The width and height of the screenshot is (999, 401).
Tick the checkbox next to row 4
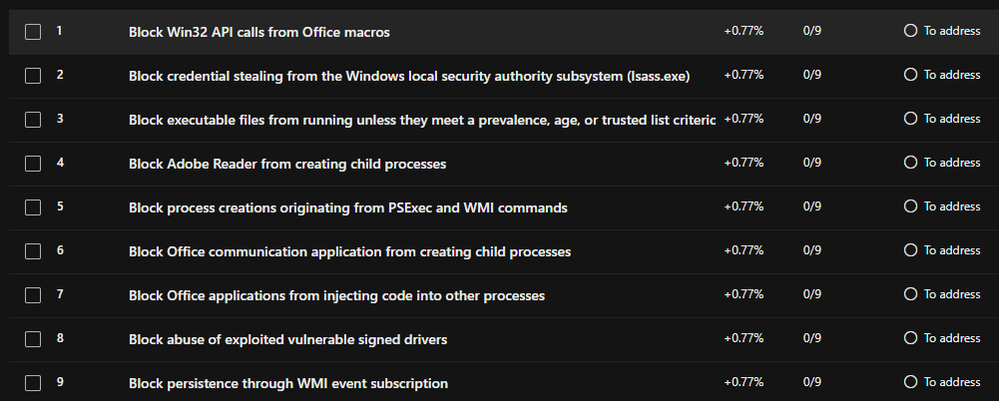(x=33, y=164)
